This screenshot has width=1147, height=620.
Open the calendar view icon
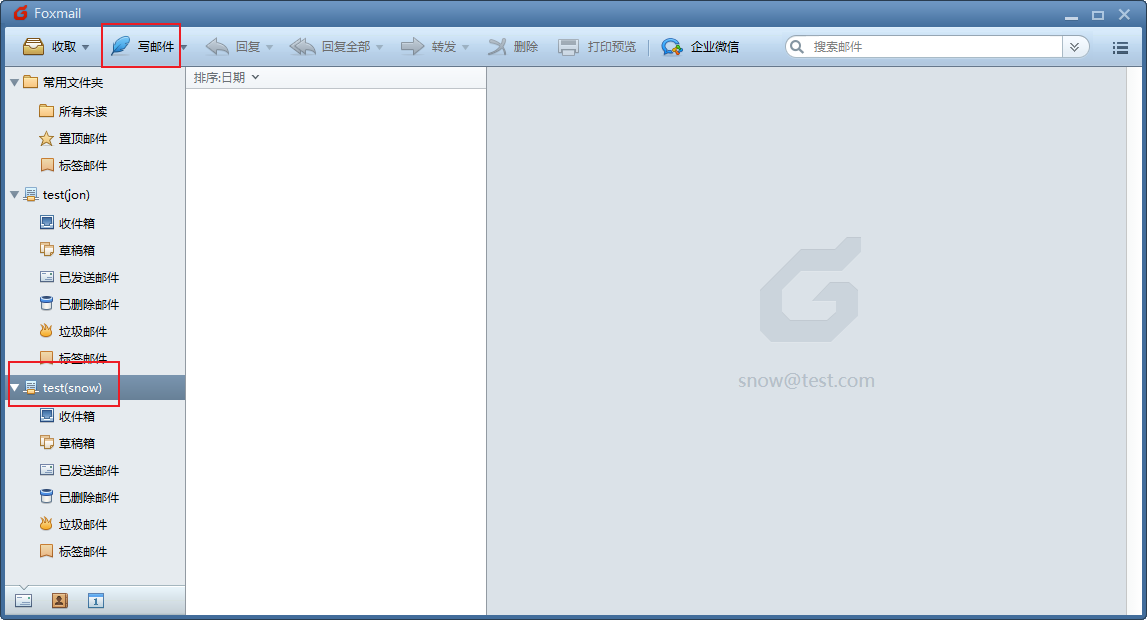(96, 600)
